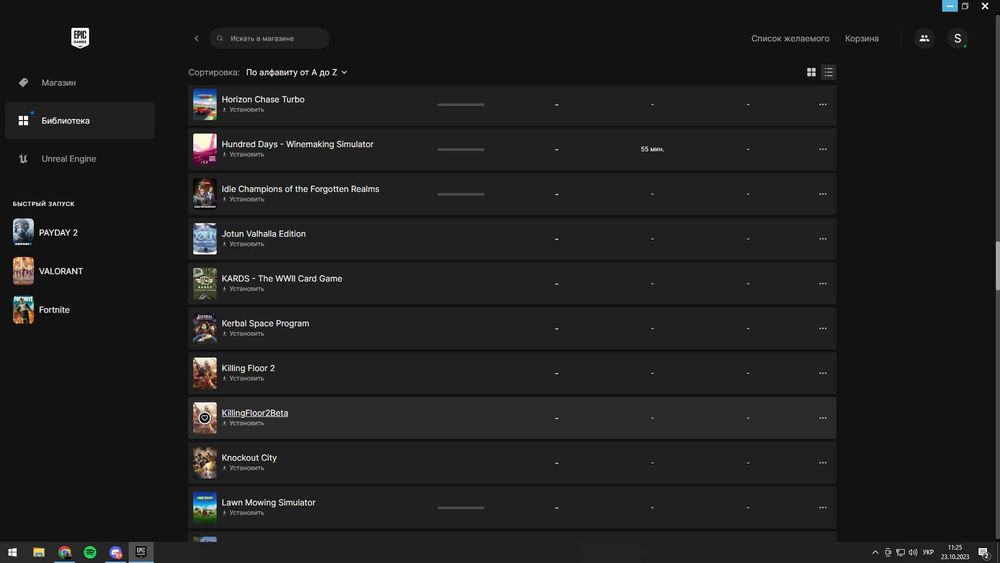Image resolution: width=1000 pixels, height=563 pixels.
Task: Expand hidden system tray icons
Action: pos(875,552)
